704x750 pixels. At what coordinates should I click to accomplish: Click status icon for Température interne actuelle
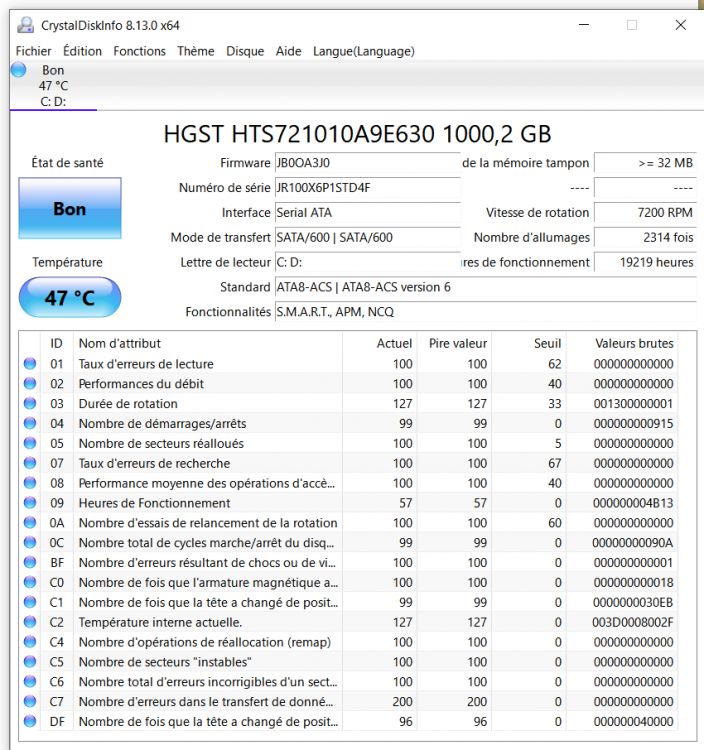click(x=29, y=622)
